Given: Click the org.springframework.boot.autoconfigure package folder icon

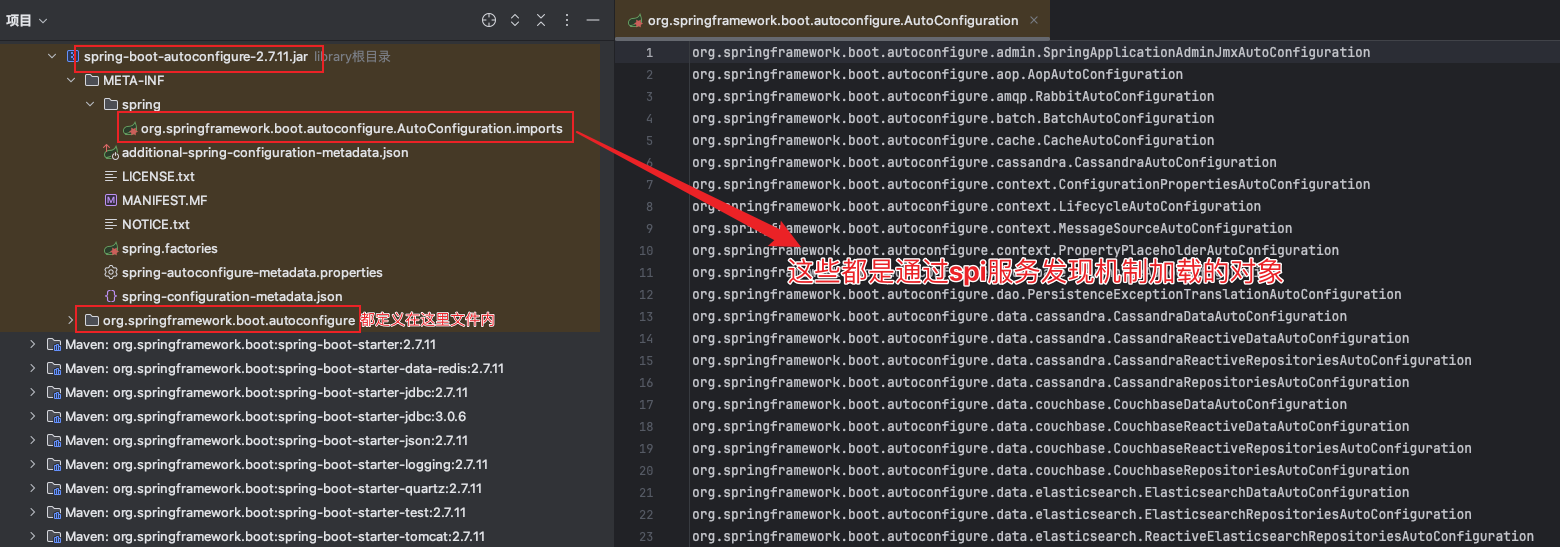Looking at the screenshot, I should 91,321.
